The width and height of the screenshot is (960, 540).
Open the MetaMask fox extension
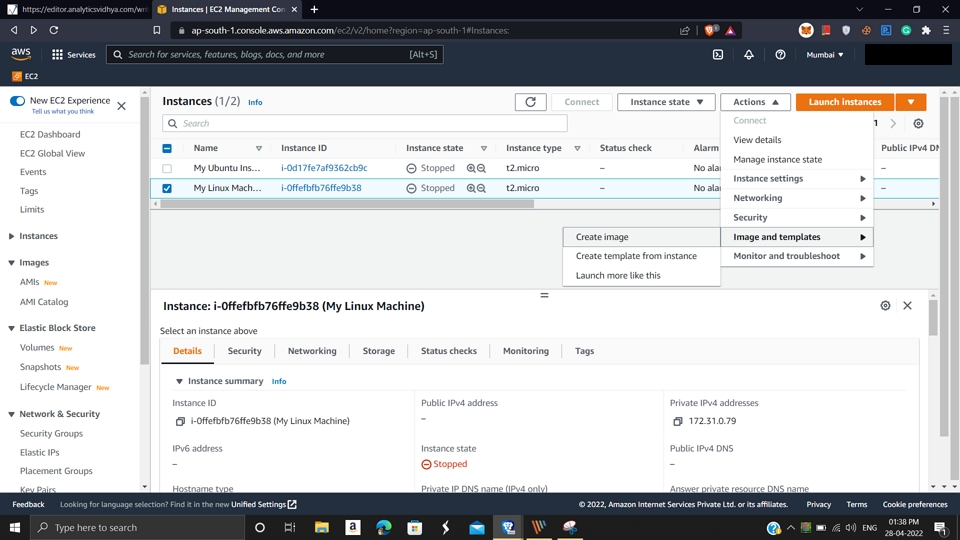click(806, 30)
